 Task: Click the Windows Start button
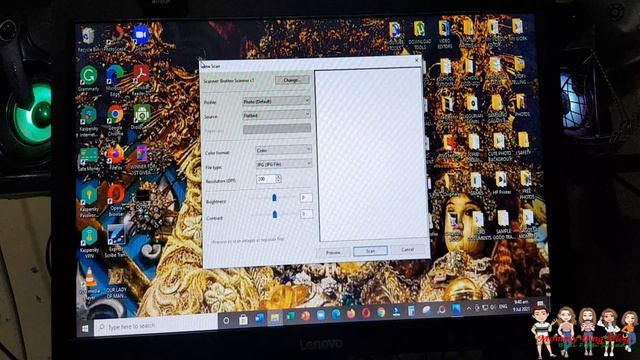click(85, 329)
